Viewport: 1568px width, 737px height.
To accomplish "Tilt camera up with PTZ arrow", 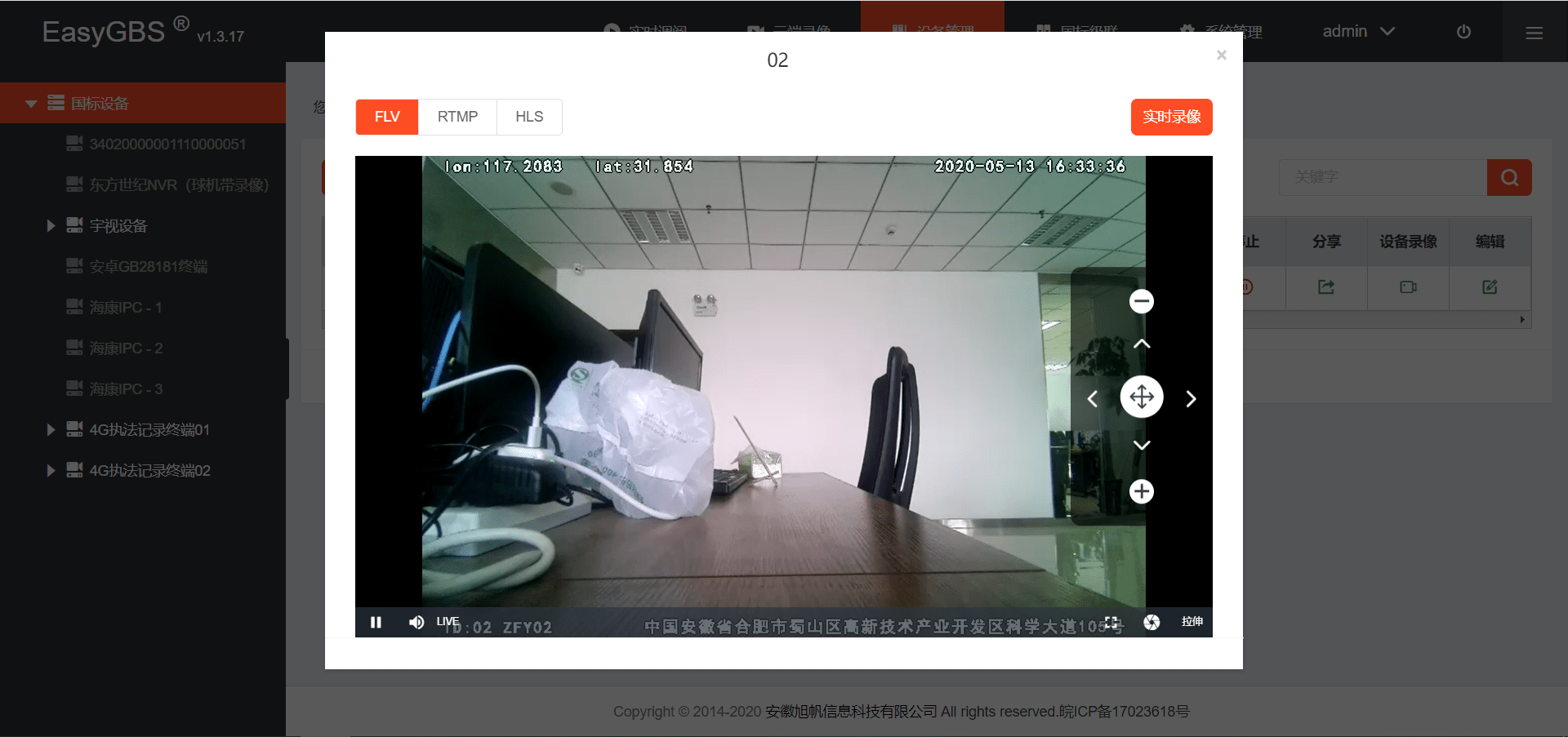I will (x=1142, y=344).
